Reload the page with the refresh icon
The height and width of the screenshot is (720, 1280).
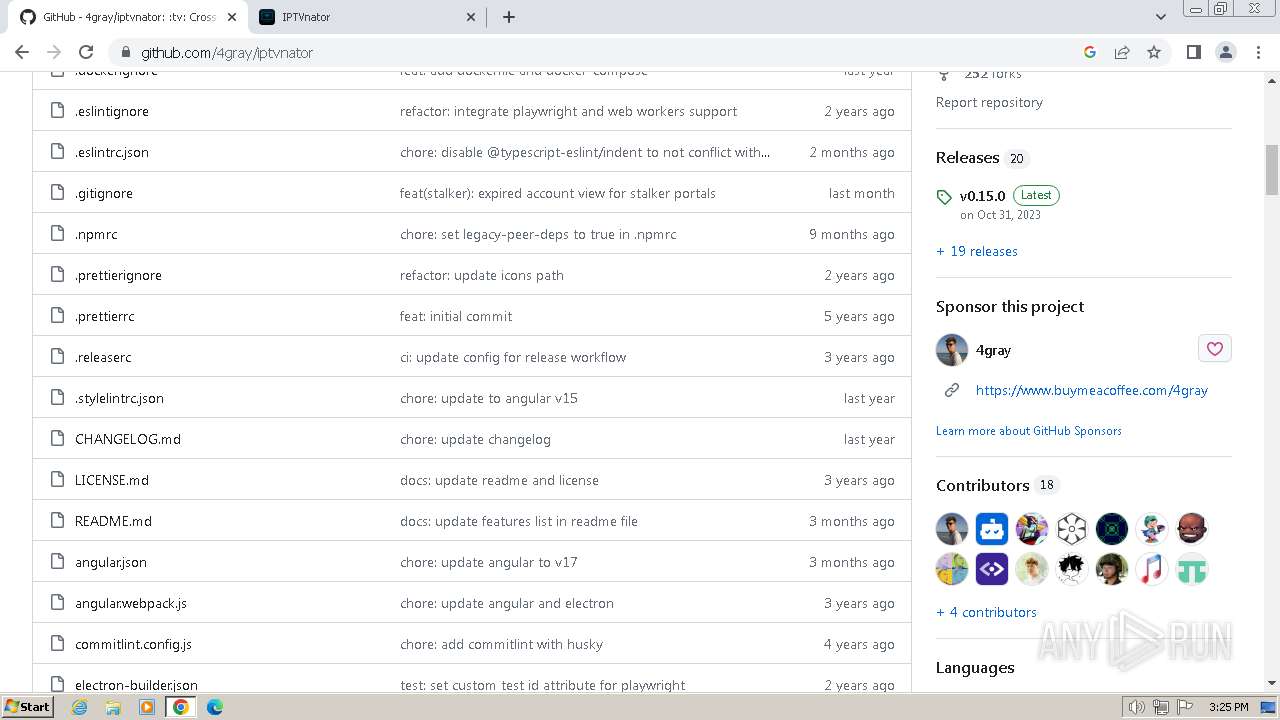click(x=86, y=52)
